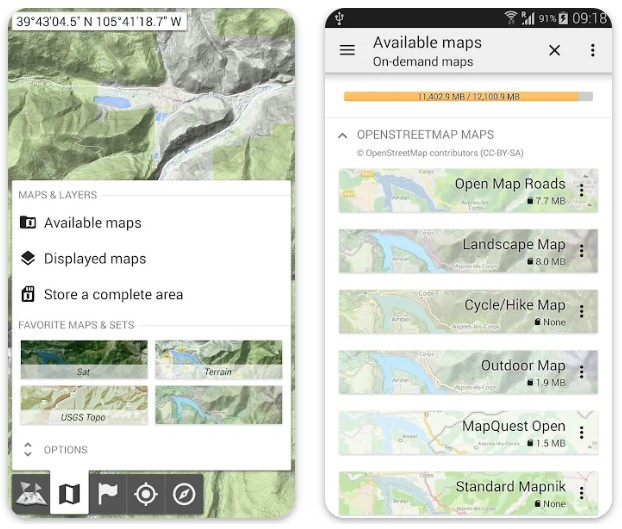Open the overflow menu in Available maps header
The width and height of the screenshot is (622, 529).
pyautogui.click(x=592, y=50)
